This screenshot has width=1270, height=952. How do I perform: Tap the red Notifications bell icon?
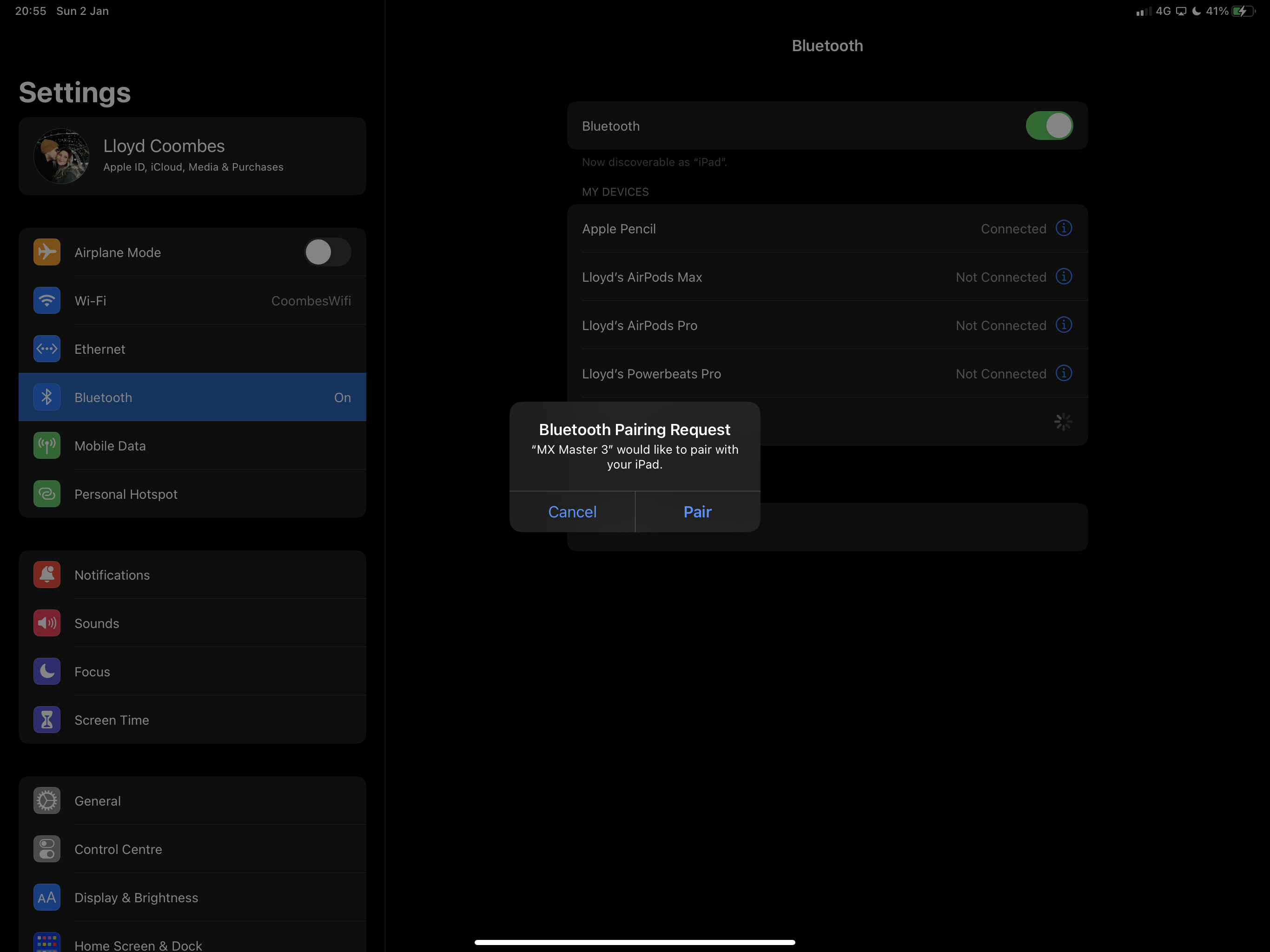point(47,575)
